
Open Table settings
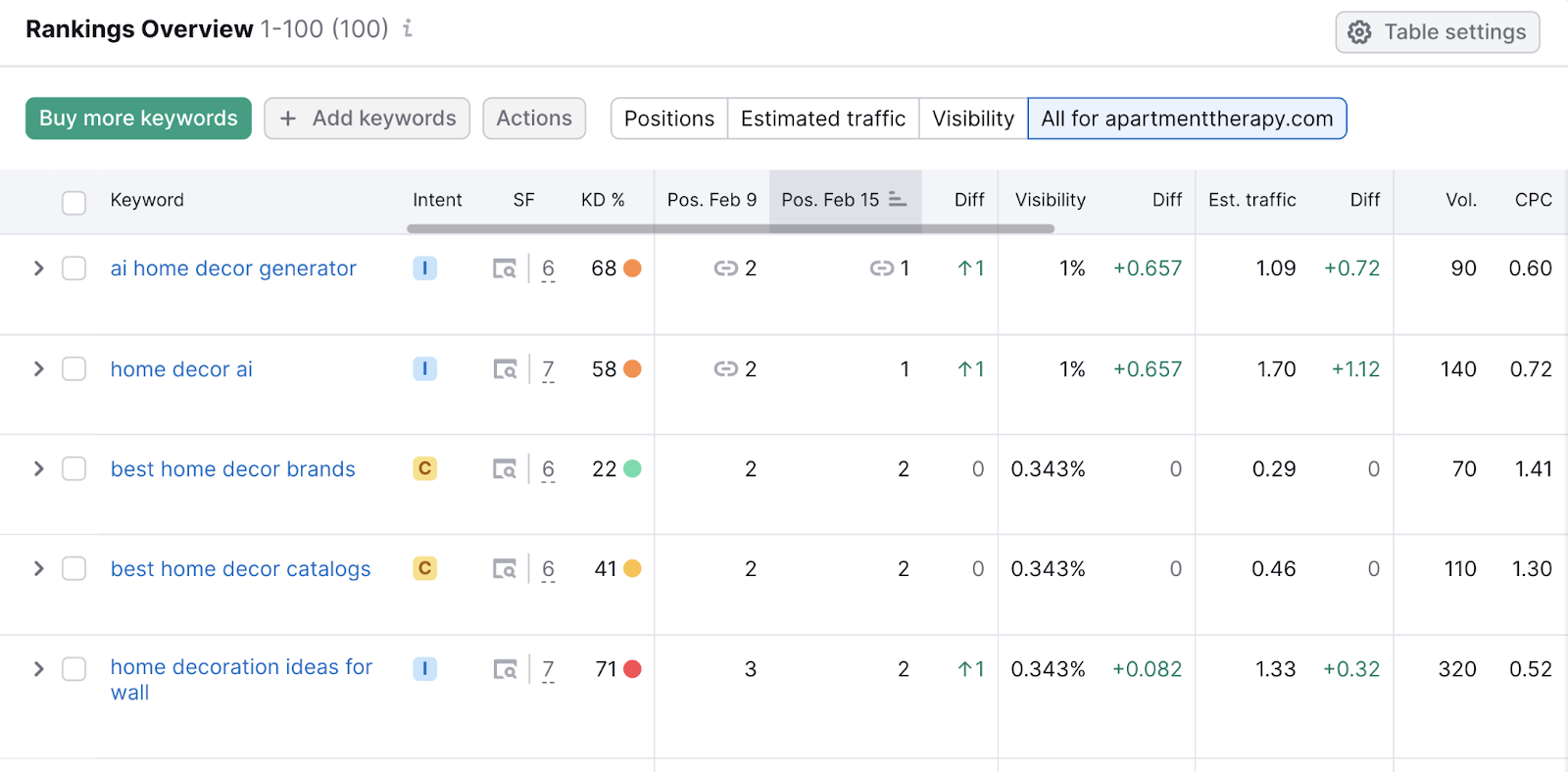1438,32
